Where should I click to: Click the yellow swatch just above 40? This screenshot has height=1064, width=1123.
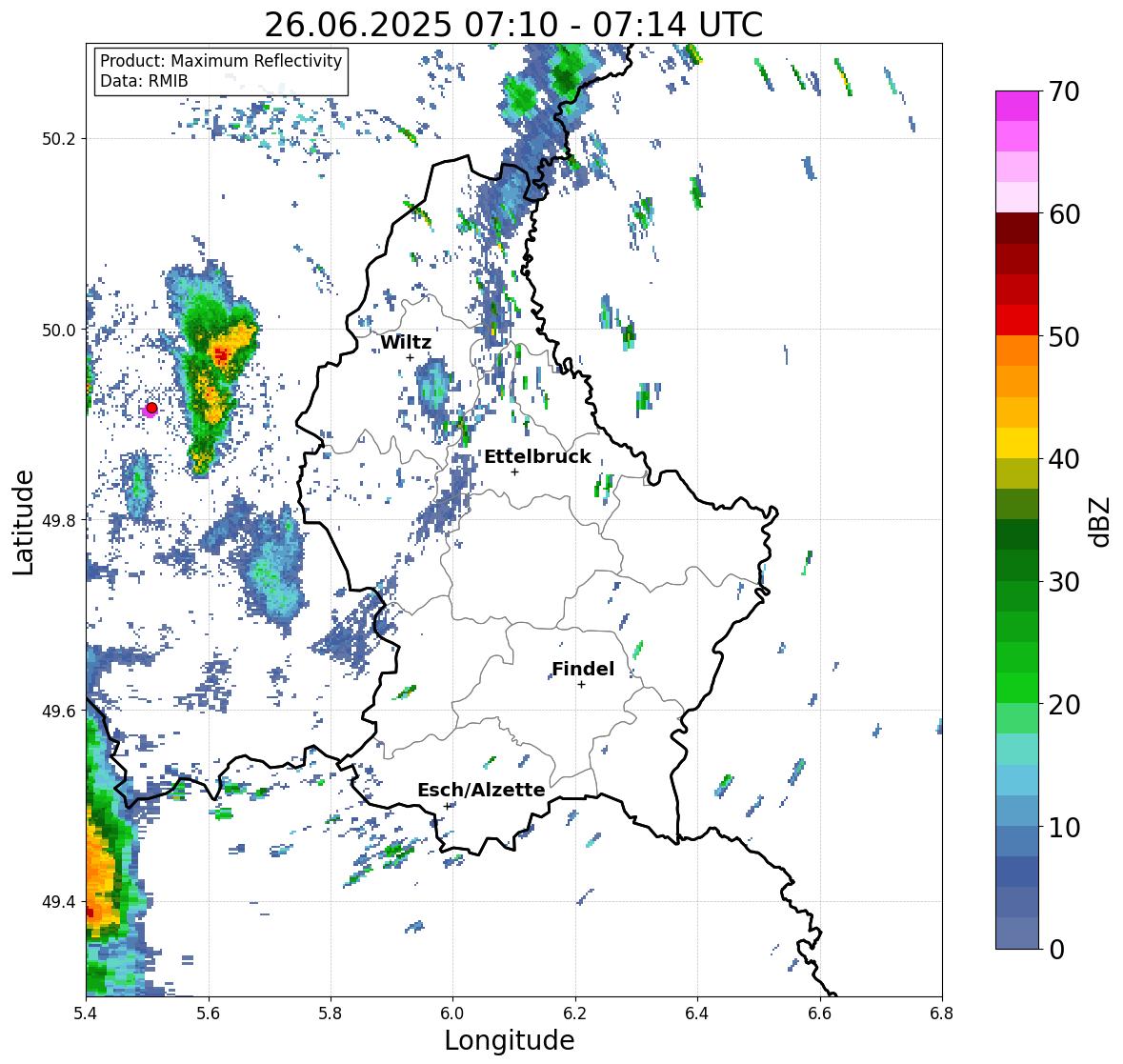[1017, 443]
